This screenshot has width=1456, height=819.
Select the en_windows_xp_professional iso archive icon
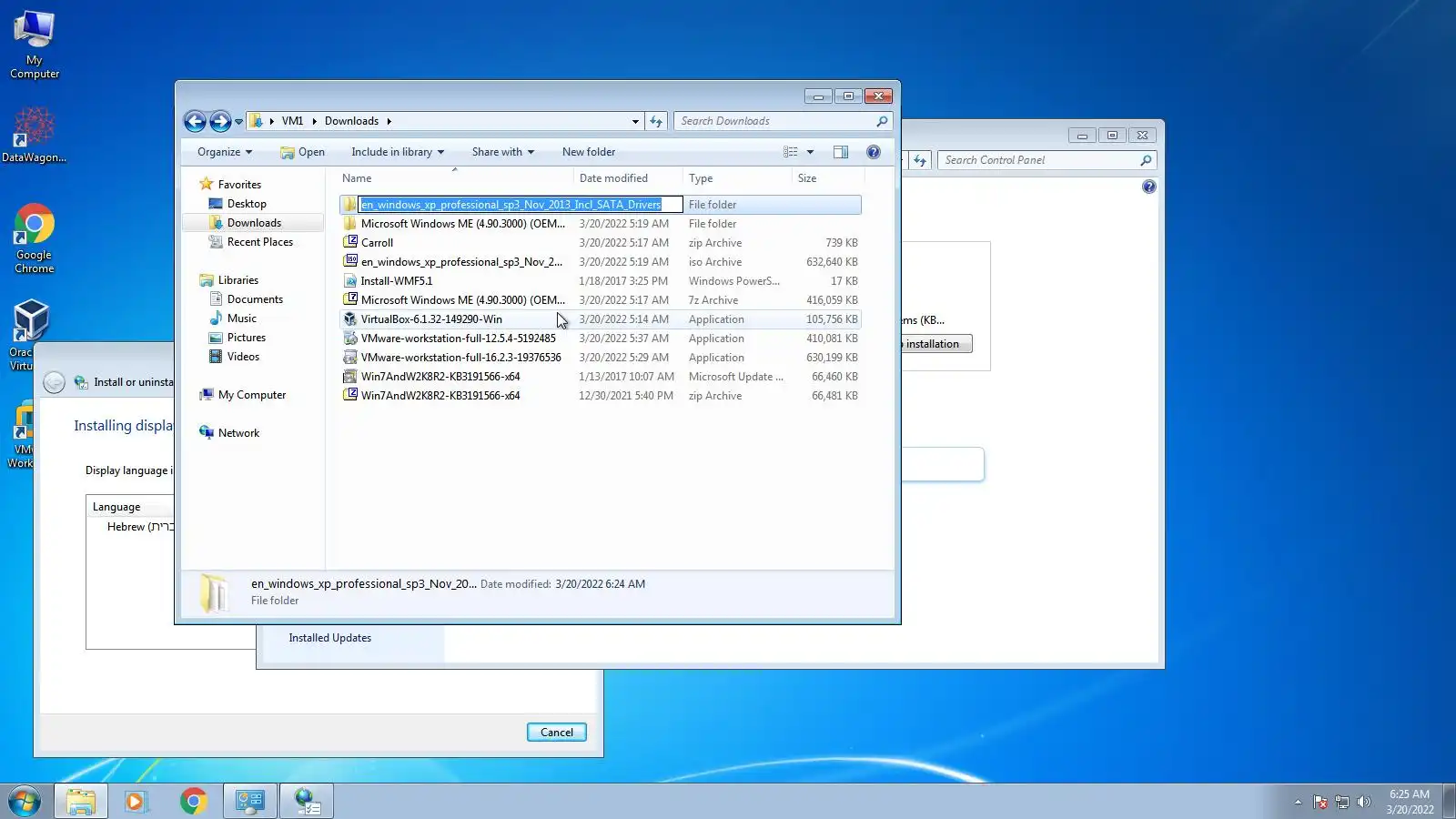tap(350, 262)
